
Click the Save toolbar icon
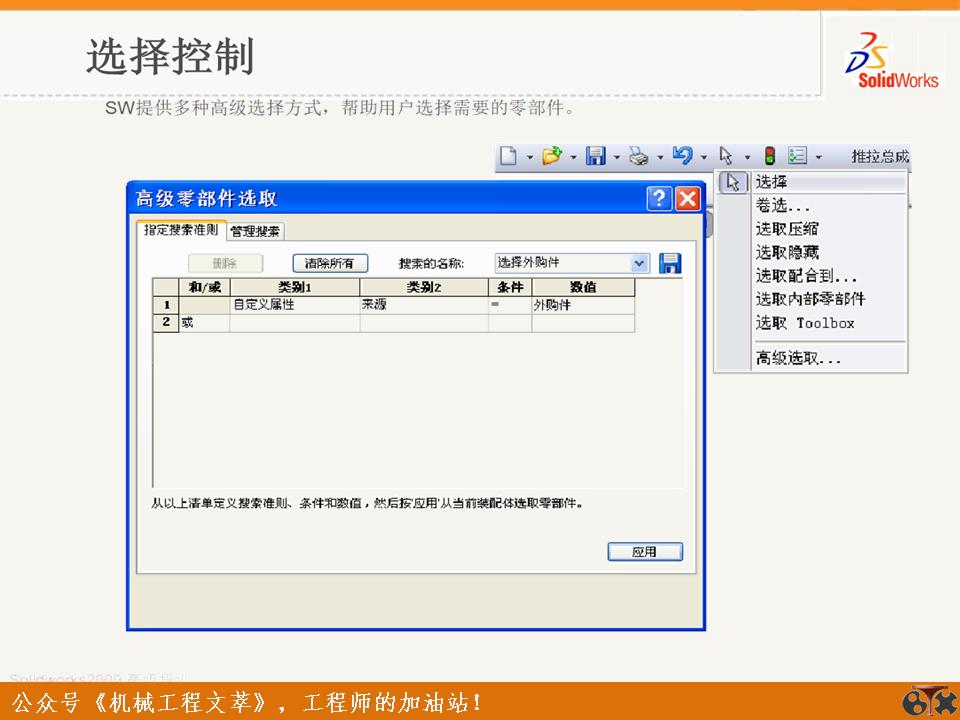[x=597, y=156]
